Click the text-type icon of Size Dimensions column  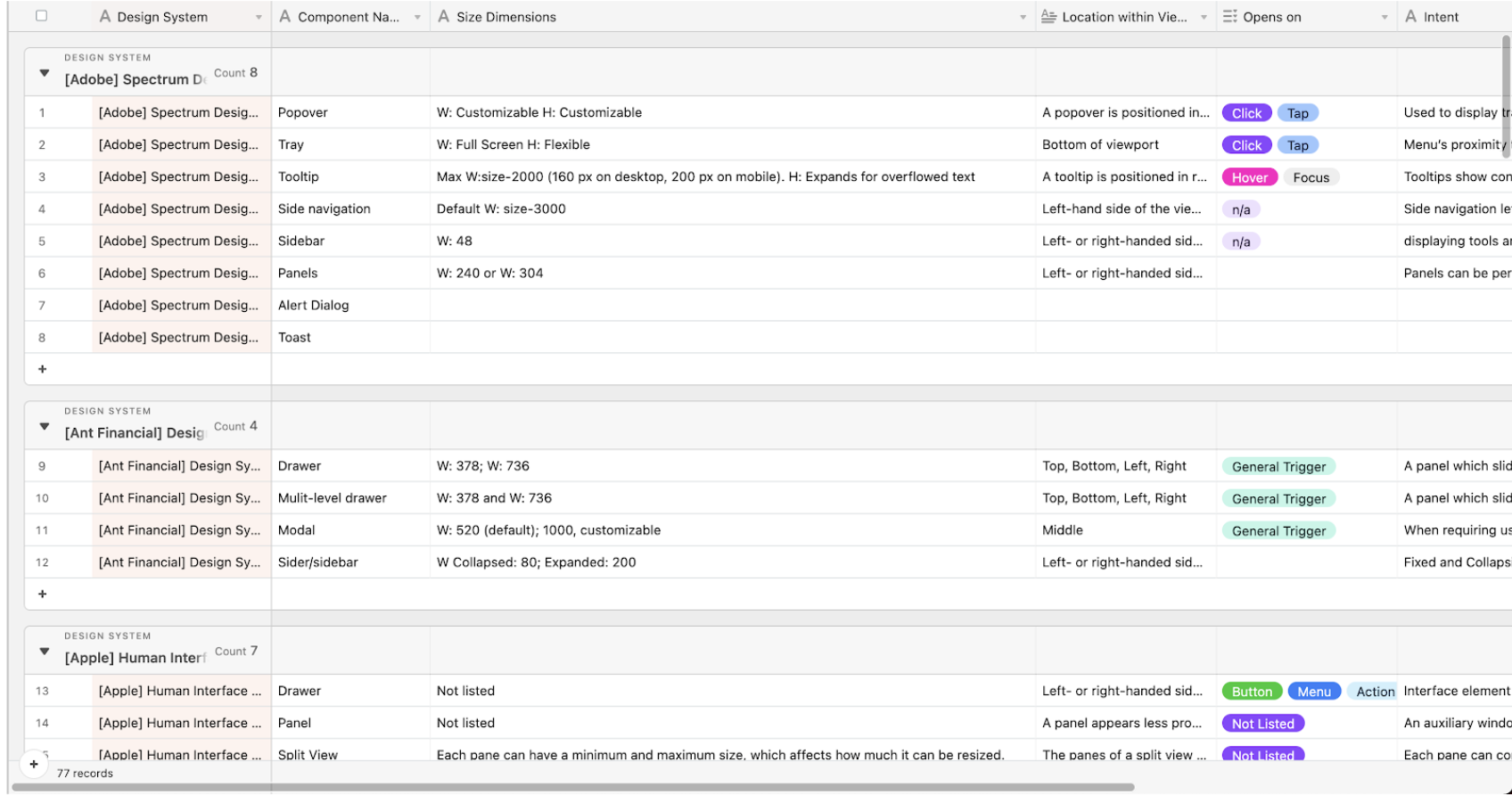click(444, 17)
